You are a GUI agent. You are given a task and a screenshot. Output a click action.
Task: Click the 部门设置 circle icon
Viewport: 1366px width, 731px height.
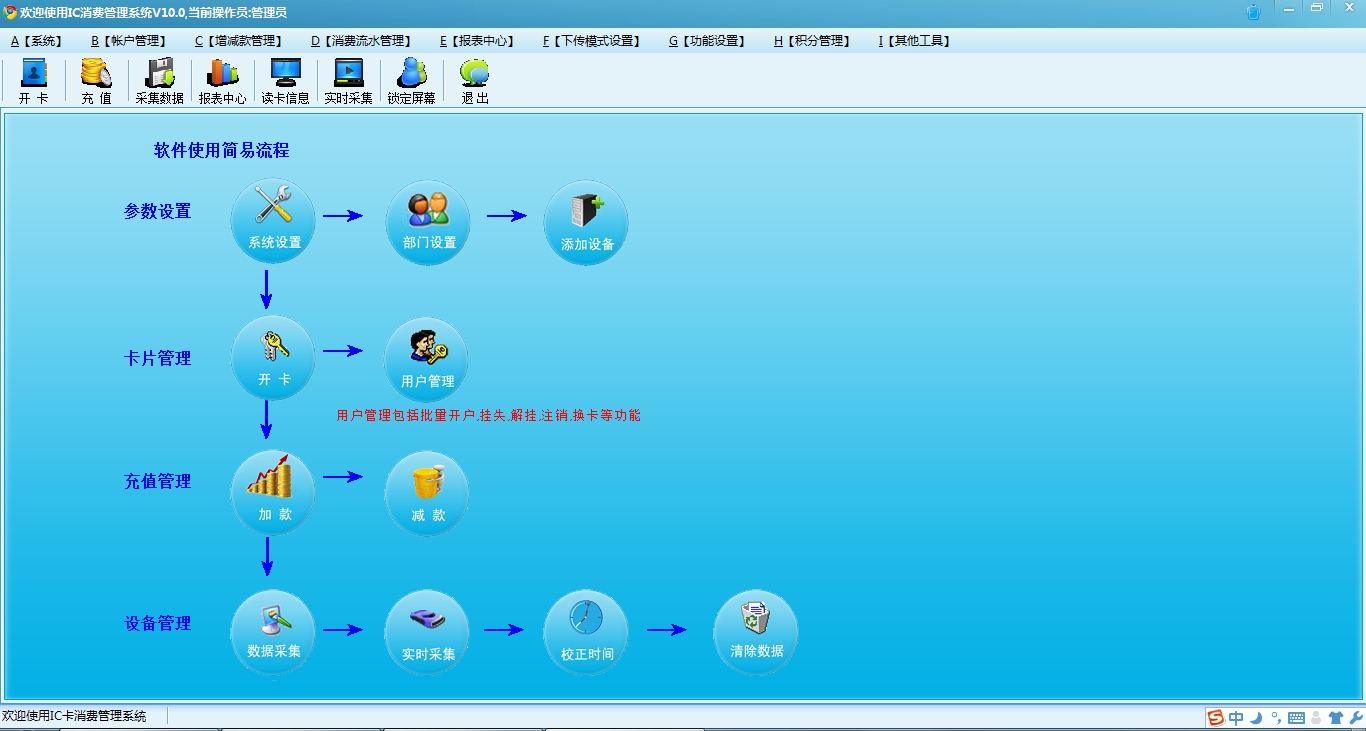(x=428, y=222)
